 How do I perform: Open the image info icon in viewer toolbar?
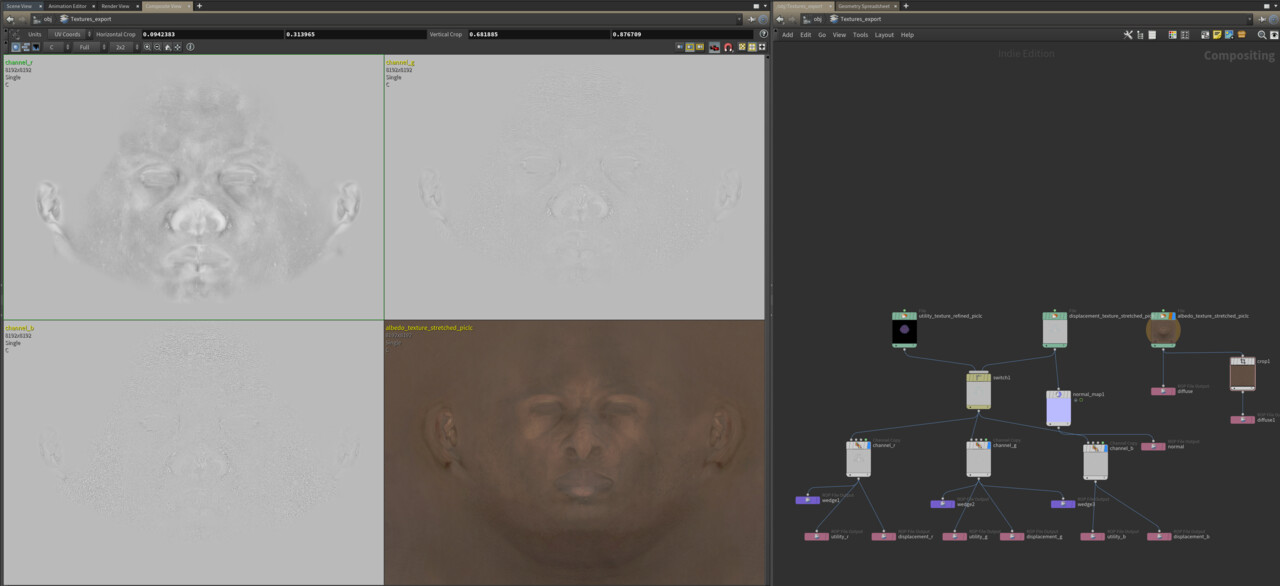tap(190, 47)
